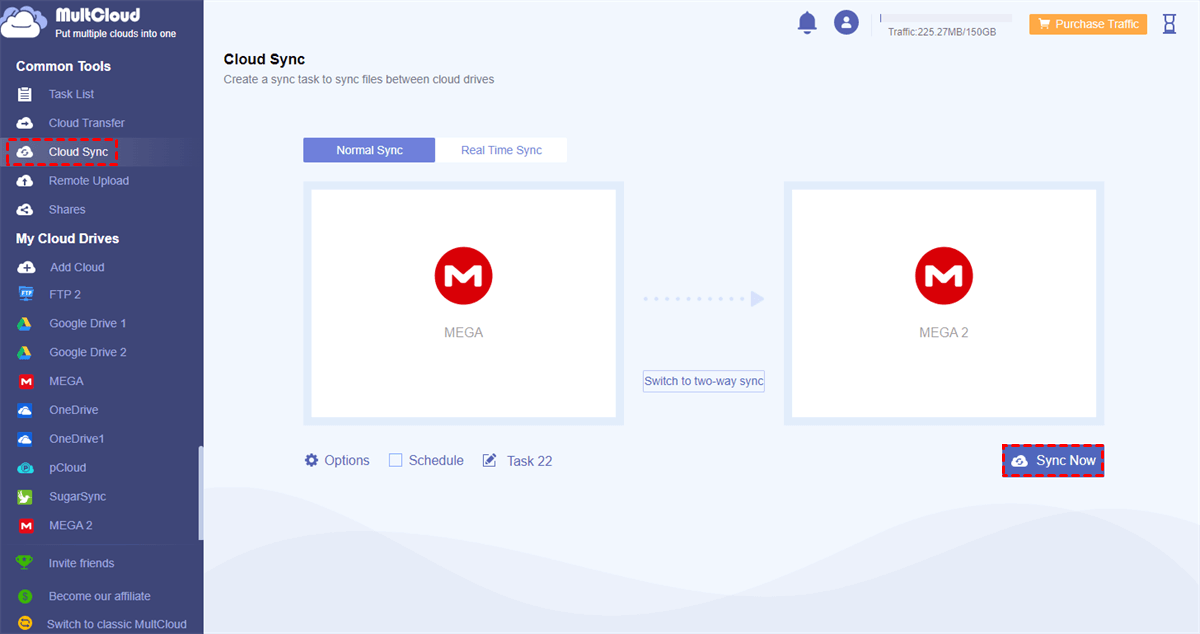Screen dimensions: 1200x634
Task: Click the Purchase Traffic button
Action: tap(1087, 24)
